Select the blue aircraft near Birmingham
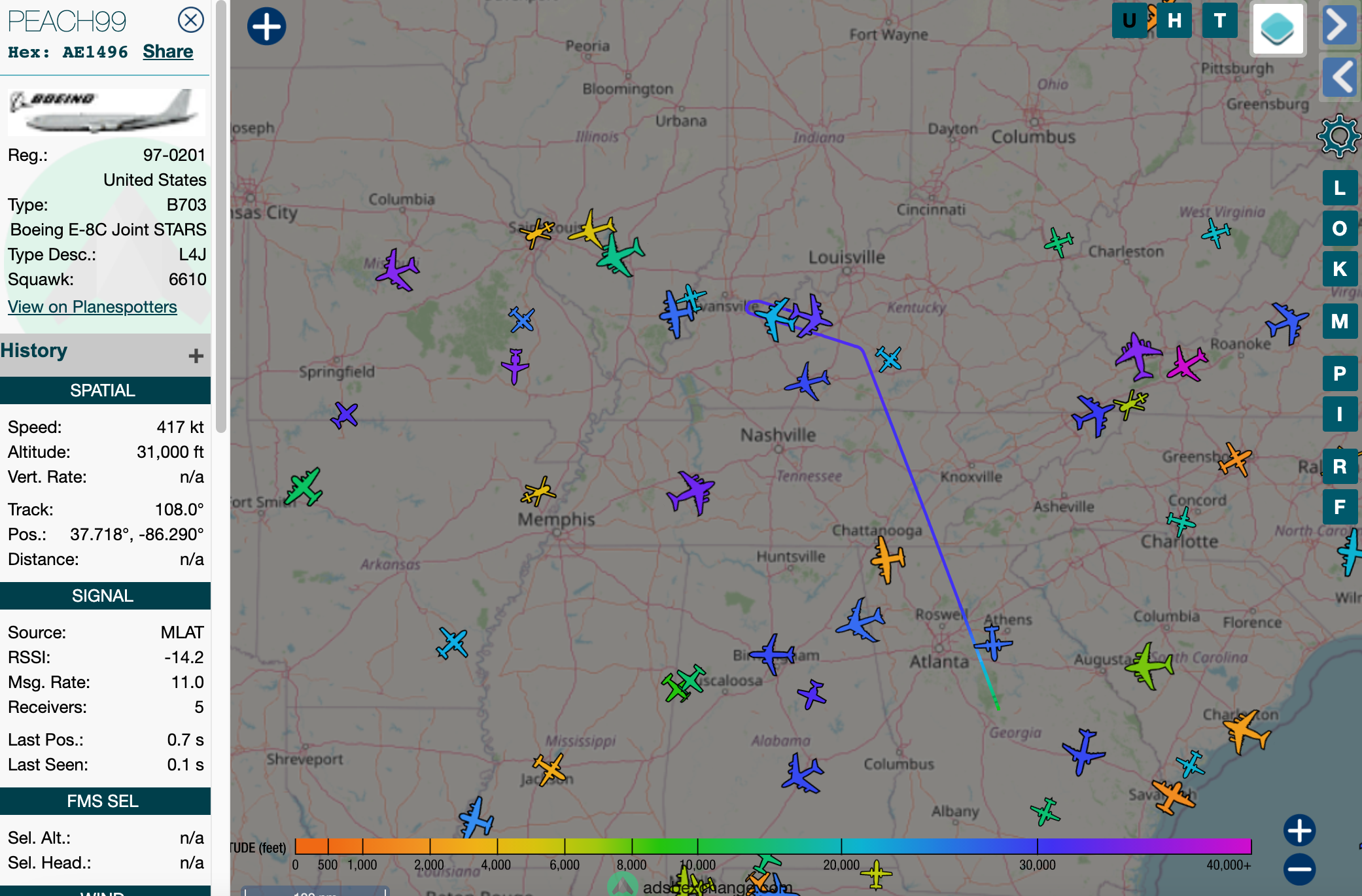The width and height of the screenshot is (1362, 896). pyautogui.click(x=773, y=654)
